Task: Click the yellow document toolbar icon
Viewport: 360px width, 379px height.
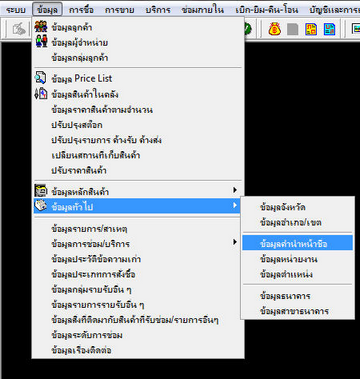Action: tap(311, 29)
